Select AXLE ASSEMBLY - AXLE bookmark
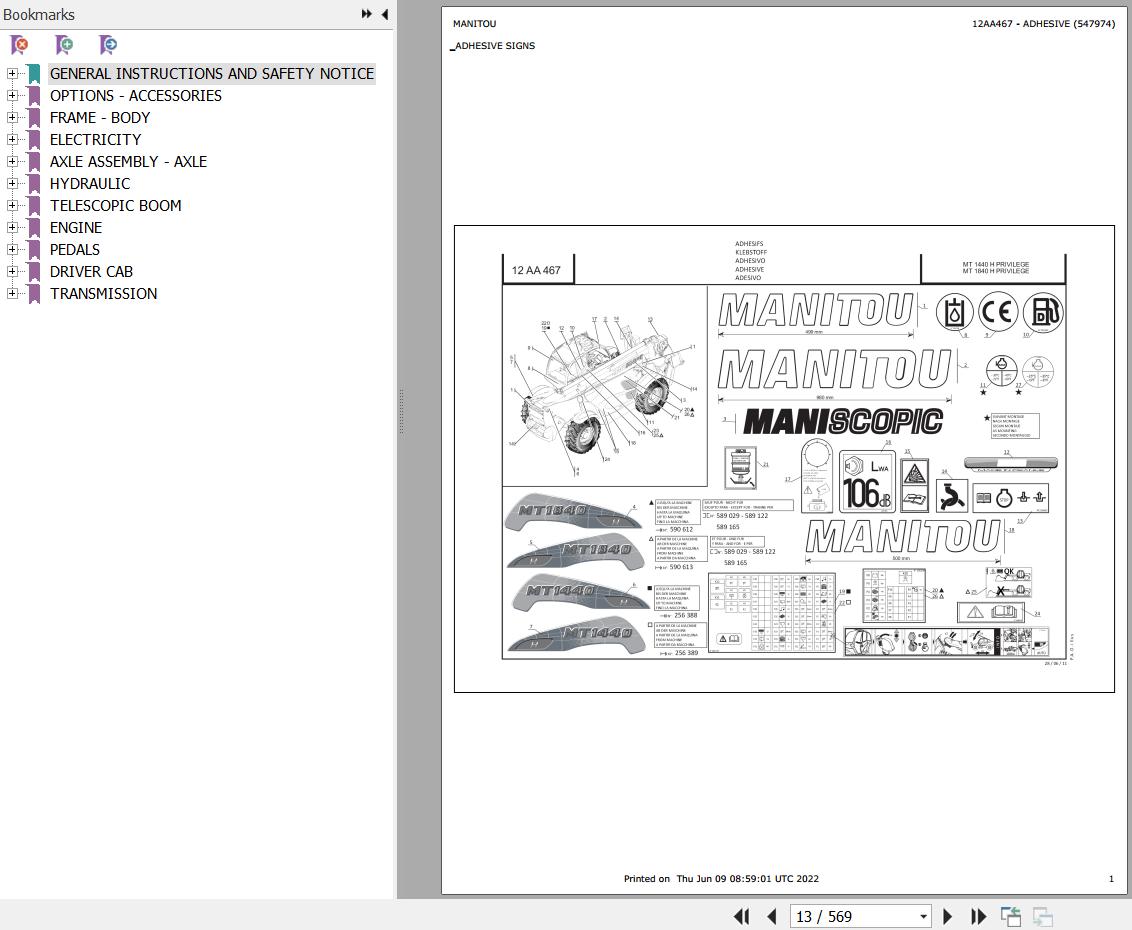1132x930 pixels. 129,162
